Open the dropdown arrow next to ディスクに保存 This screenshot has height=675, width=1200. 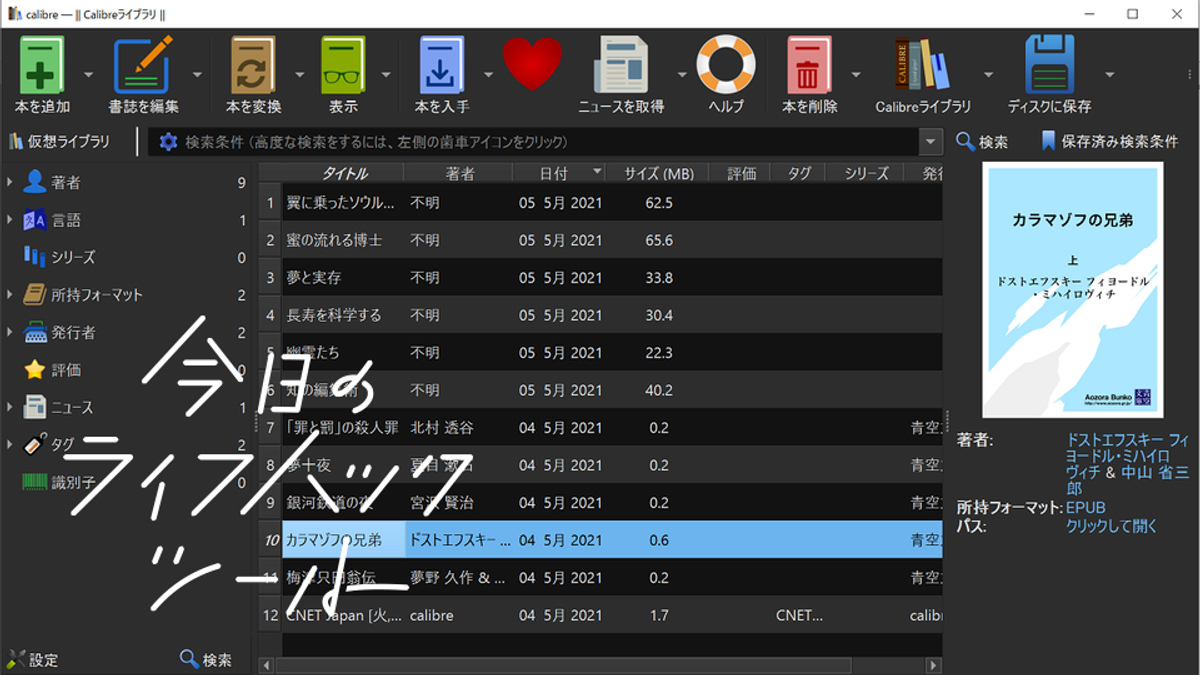[1109, 74]
